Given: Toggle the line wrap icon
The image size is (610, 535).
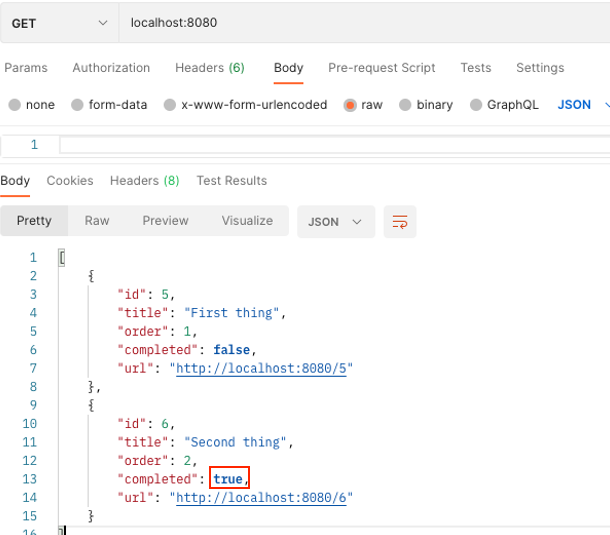Looking at the screenshot, I should point(400,222).
